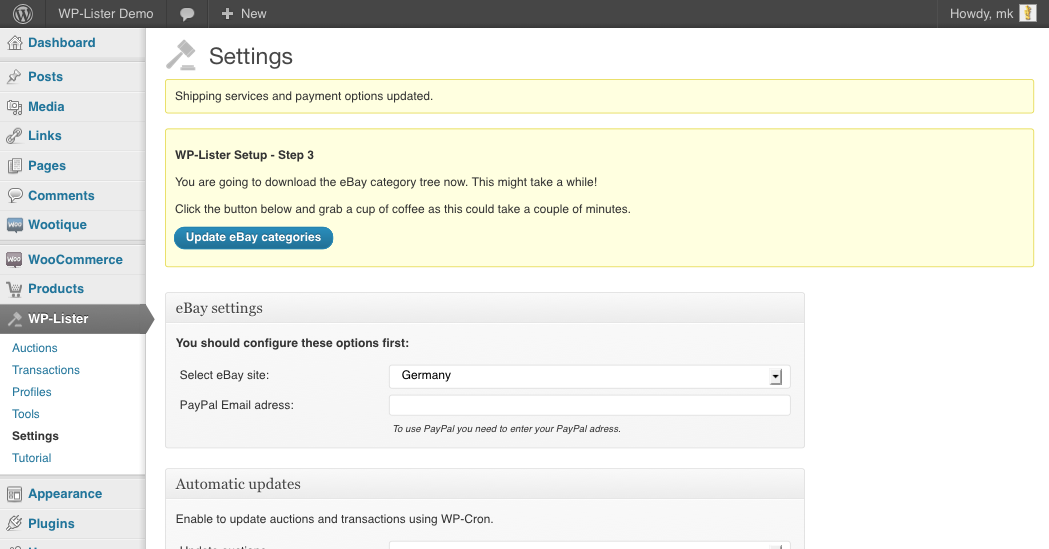Open the Dashboard menu

click(62, 43)
